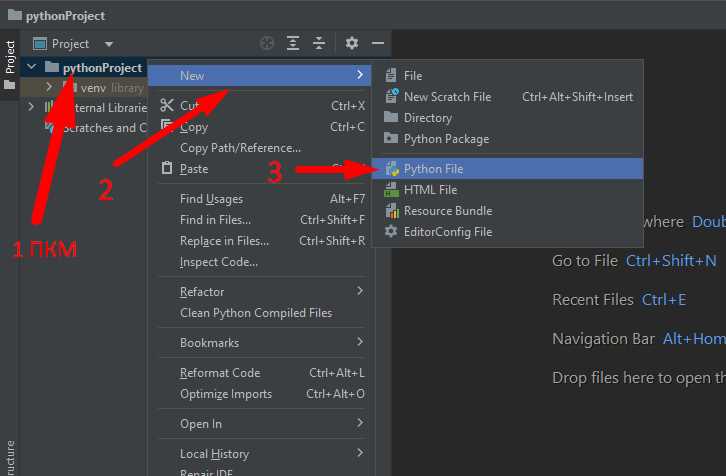Choose HTML File from submenu
Image resolution: width=726 pixels, height=476 pixels.
coord(507,190)
